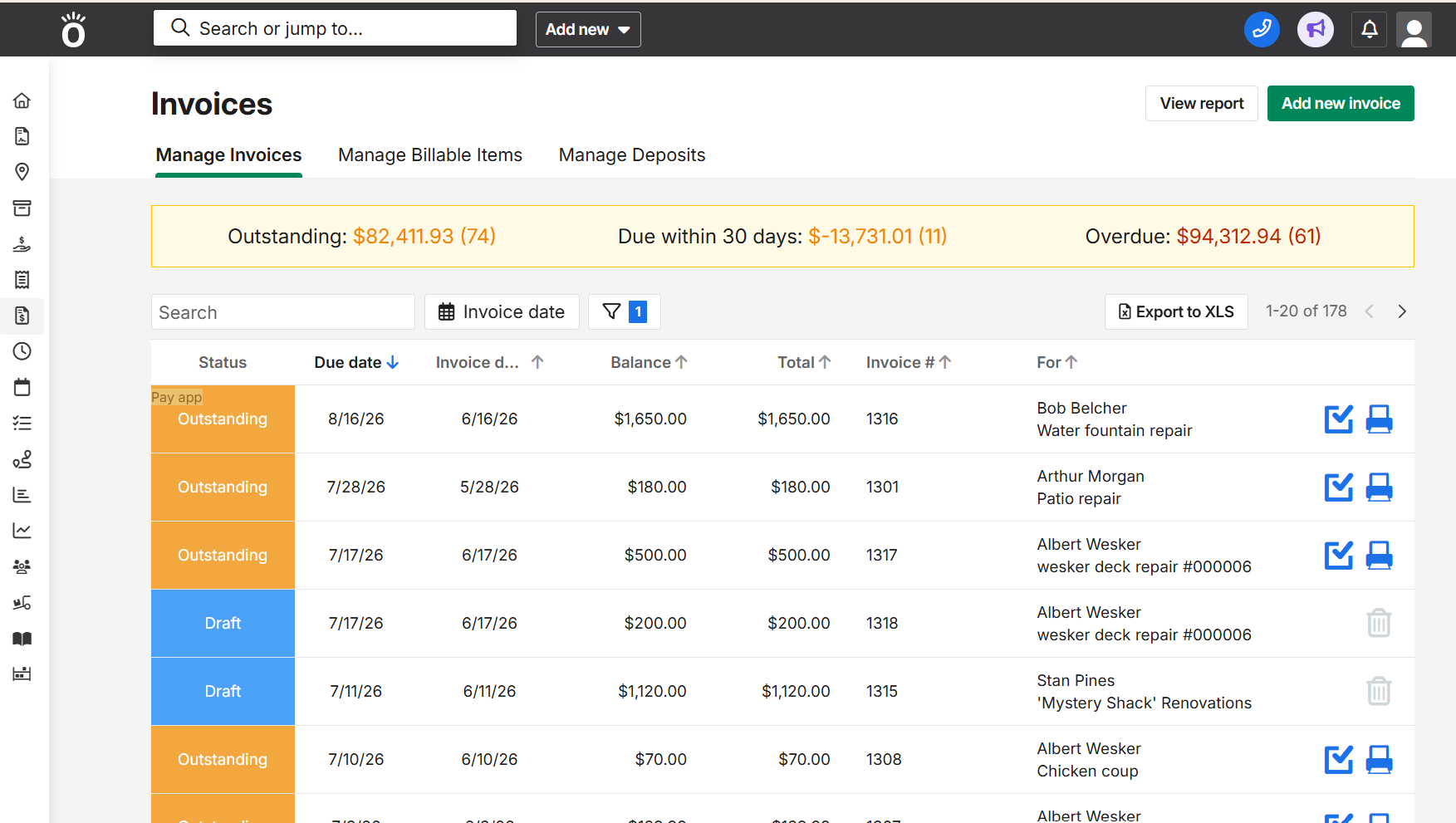Screen dimensions: 1456x823
Task: Click the Overdue $94,312.94 (61) amount
Action: tap(1248, 237)
